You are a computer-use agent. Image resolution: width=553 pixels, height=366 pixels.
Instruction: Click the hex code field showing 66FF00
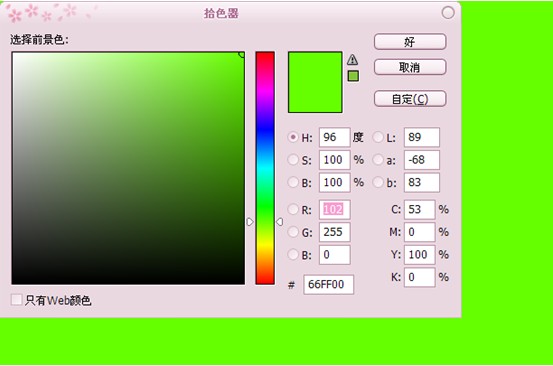(328, 284)
